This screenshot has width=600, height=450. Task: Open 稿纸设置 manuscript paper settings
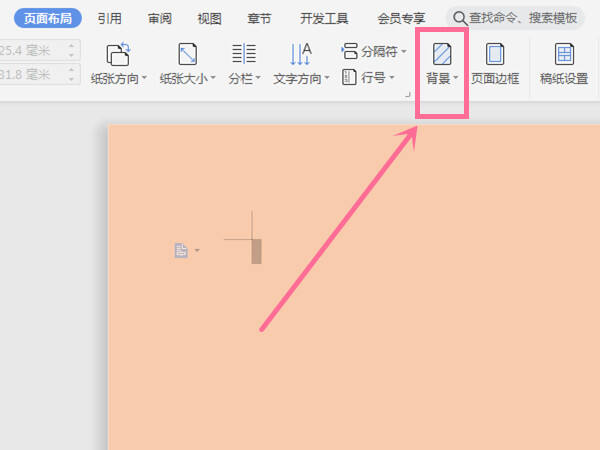564,64
